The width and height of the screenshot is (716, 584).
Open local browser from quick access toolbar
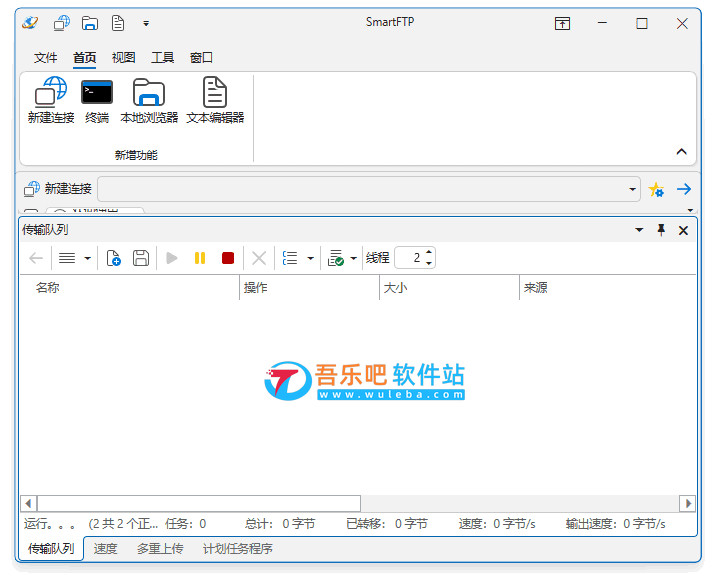tap(90, 23)
